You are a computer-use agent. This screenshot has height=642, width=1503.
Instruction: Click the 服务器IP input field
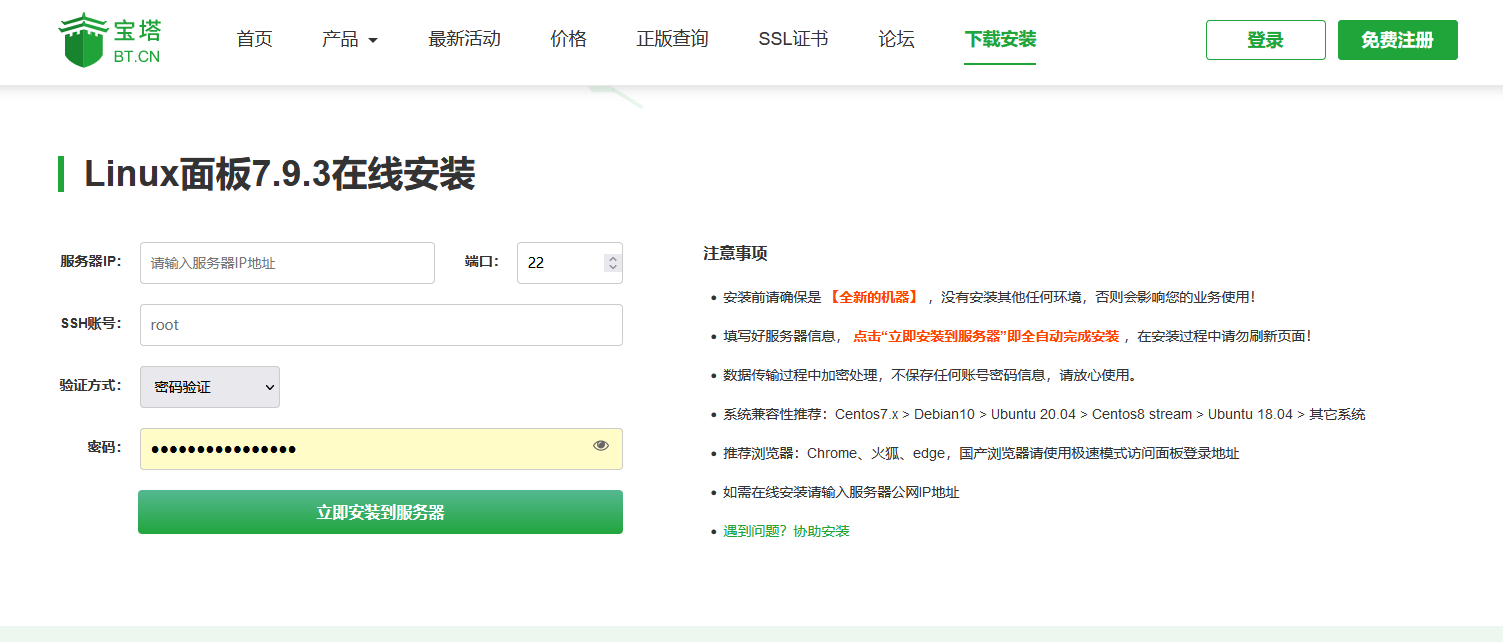(x=287, y=262)
